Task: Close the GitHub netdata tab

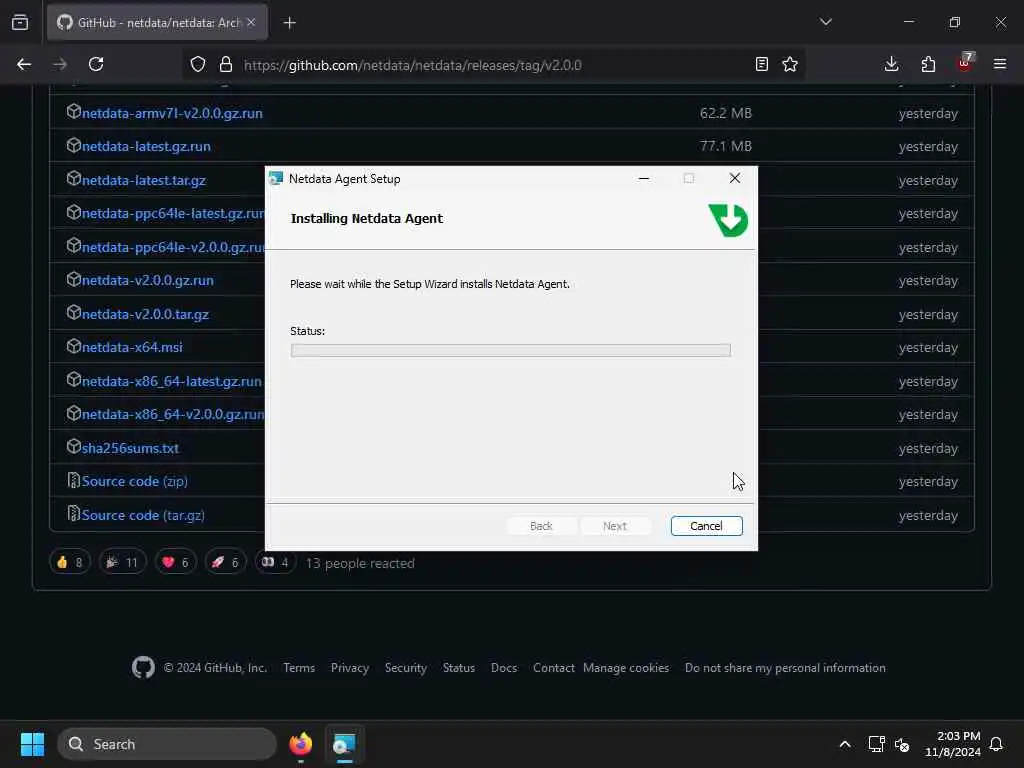Action: click(251, 22)
